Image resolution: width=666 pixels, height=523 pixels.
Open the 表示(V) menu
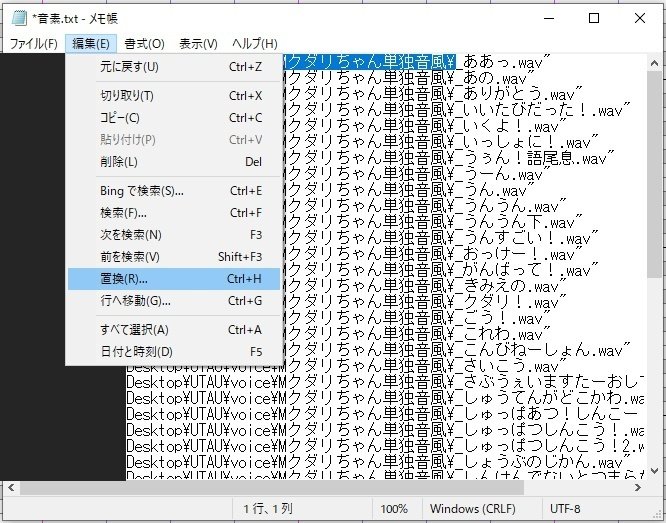point(198,44)
